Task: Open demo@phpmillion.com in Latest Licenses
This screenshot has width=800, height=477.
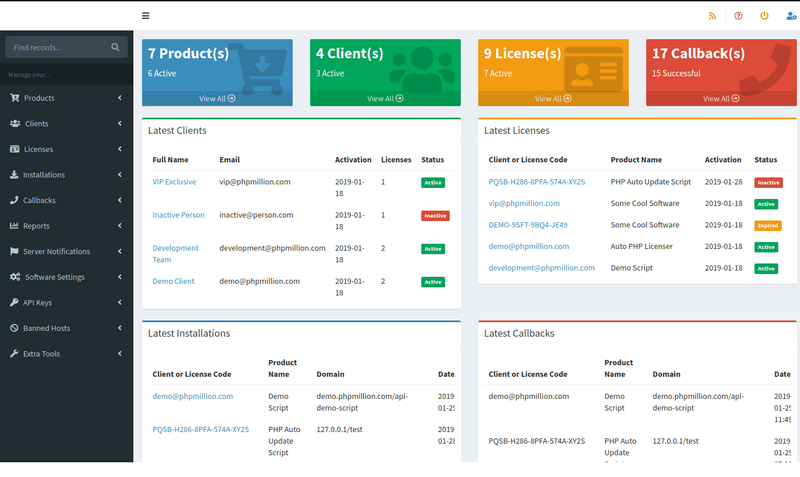Action: pos(529,246)
